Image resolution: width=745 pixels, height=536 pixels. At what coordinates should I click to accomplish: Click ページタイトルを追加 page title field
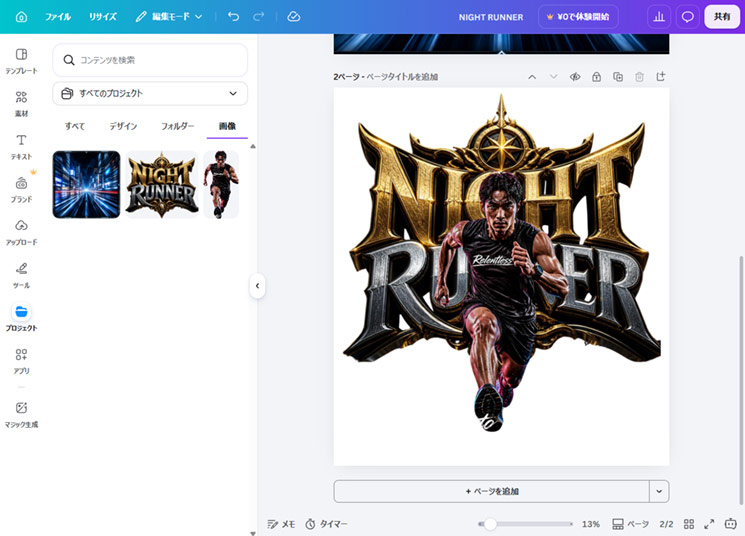click(402, 77)
